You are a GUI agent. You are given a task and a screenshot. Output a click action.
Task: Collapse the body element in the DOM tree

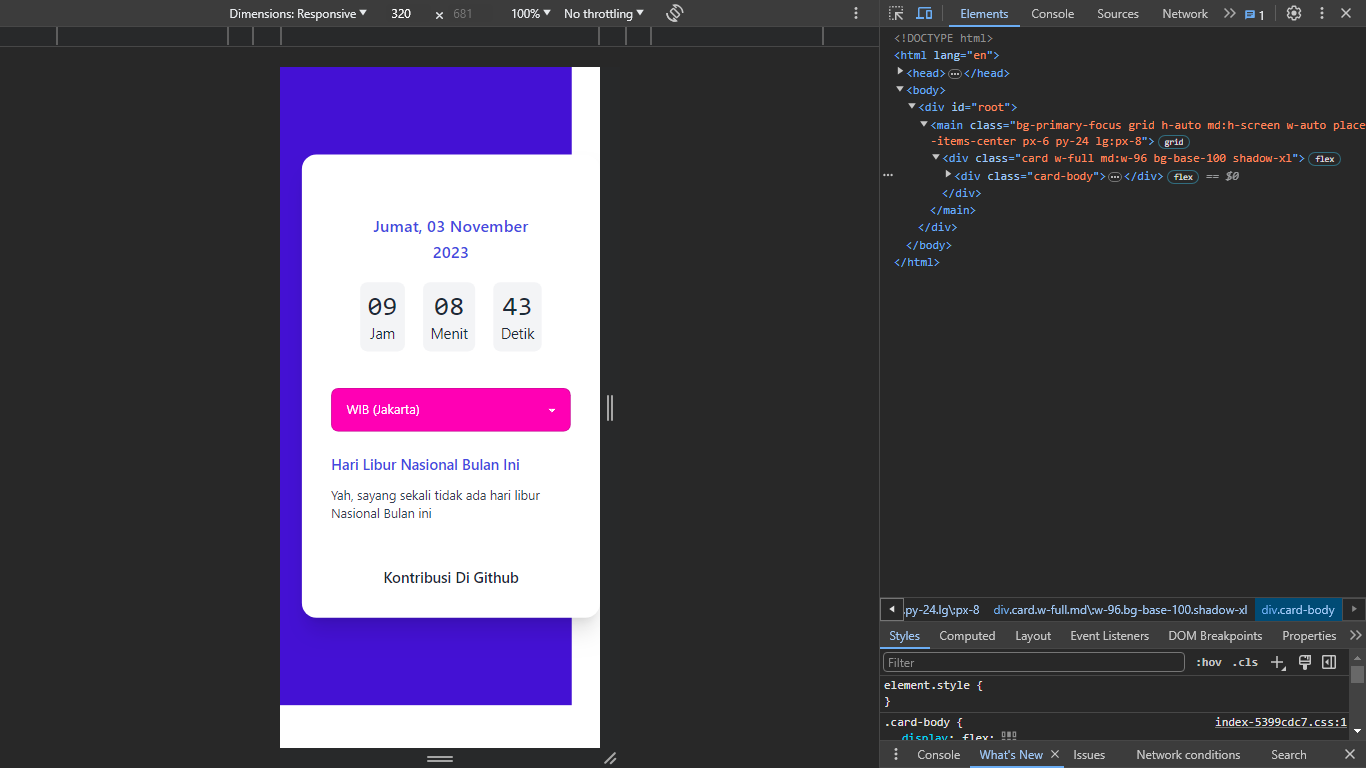(900, 89)
